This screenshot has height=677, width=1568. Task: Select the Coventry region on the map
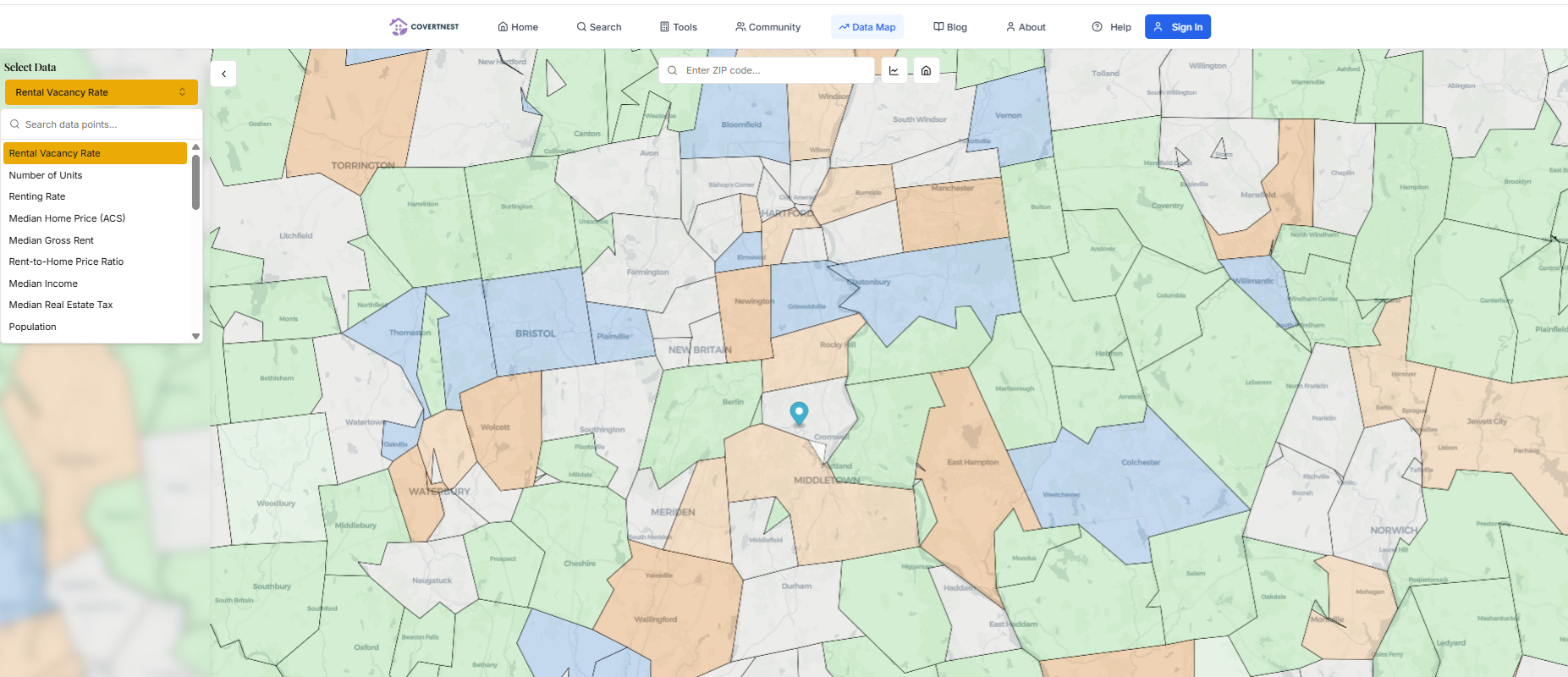click(1168, 206)
